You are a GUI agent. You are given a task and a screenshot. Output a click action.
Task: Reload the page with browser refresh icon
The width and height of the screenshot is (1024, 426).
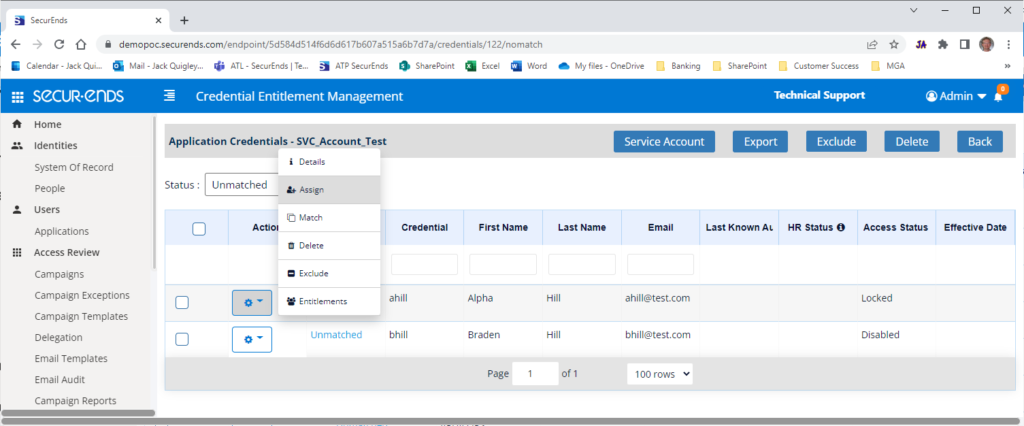click(x=59, y=44)
